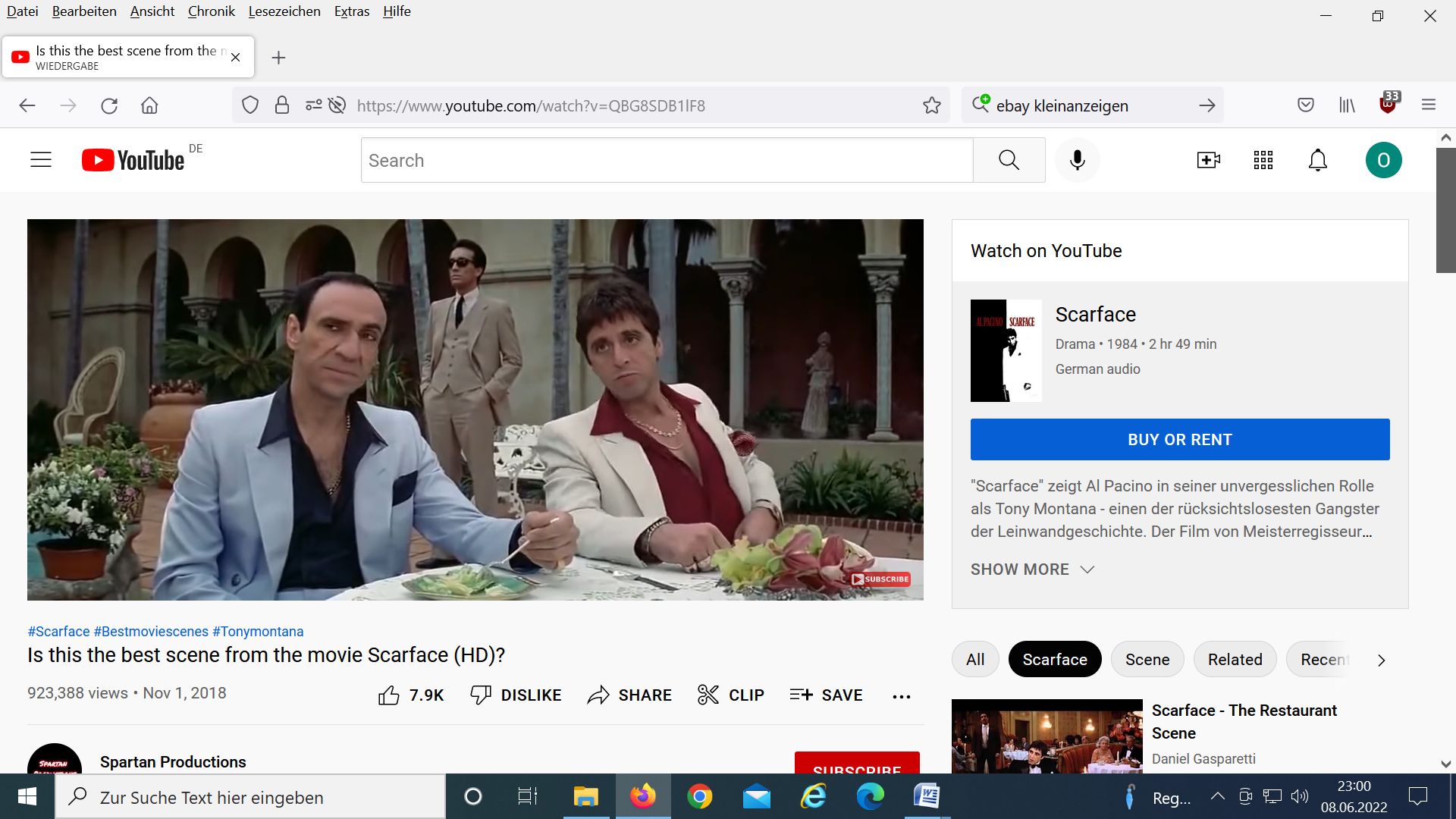This screenshot has width=1456, height=819.
Task: Open Firefox library sidebar icon
Action: 1347,105
